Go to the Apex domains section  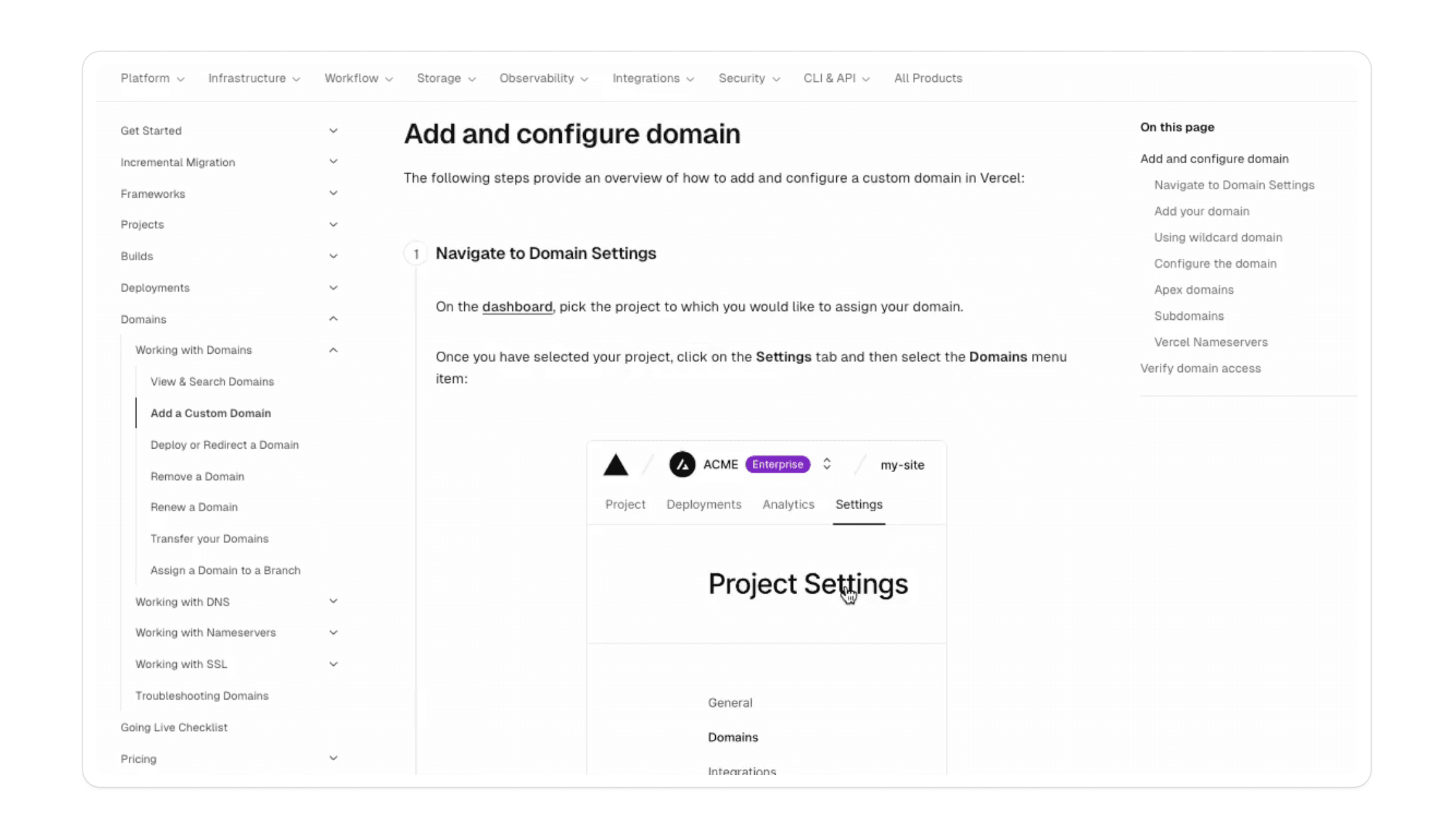click(1194, 289)
